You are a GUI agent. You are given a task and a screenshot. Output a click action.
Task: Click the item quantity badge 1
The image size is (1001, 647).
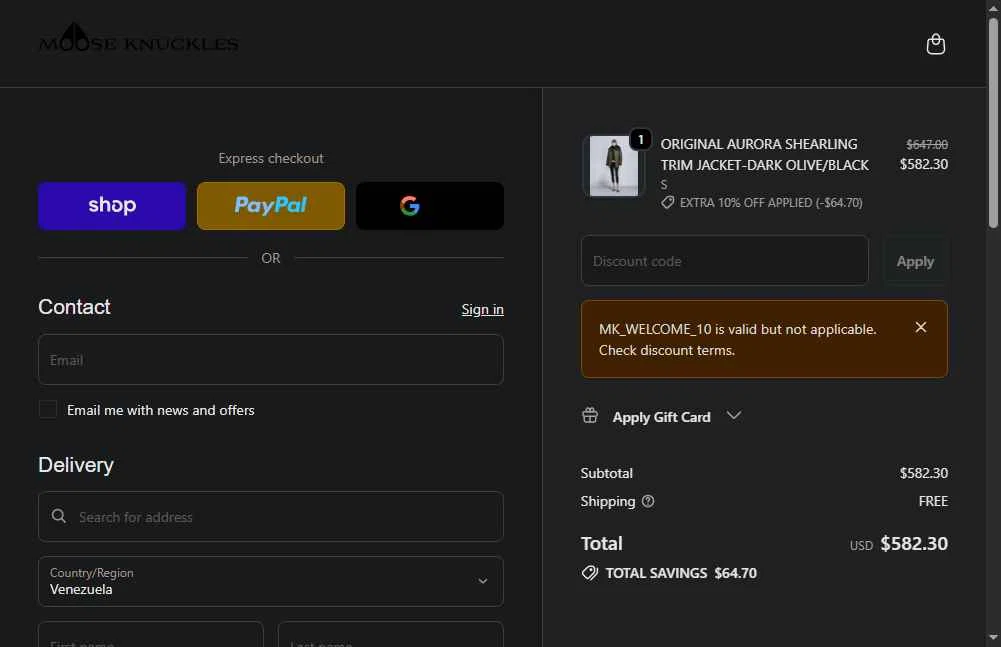(640, 139)
